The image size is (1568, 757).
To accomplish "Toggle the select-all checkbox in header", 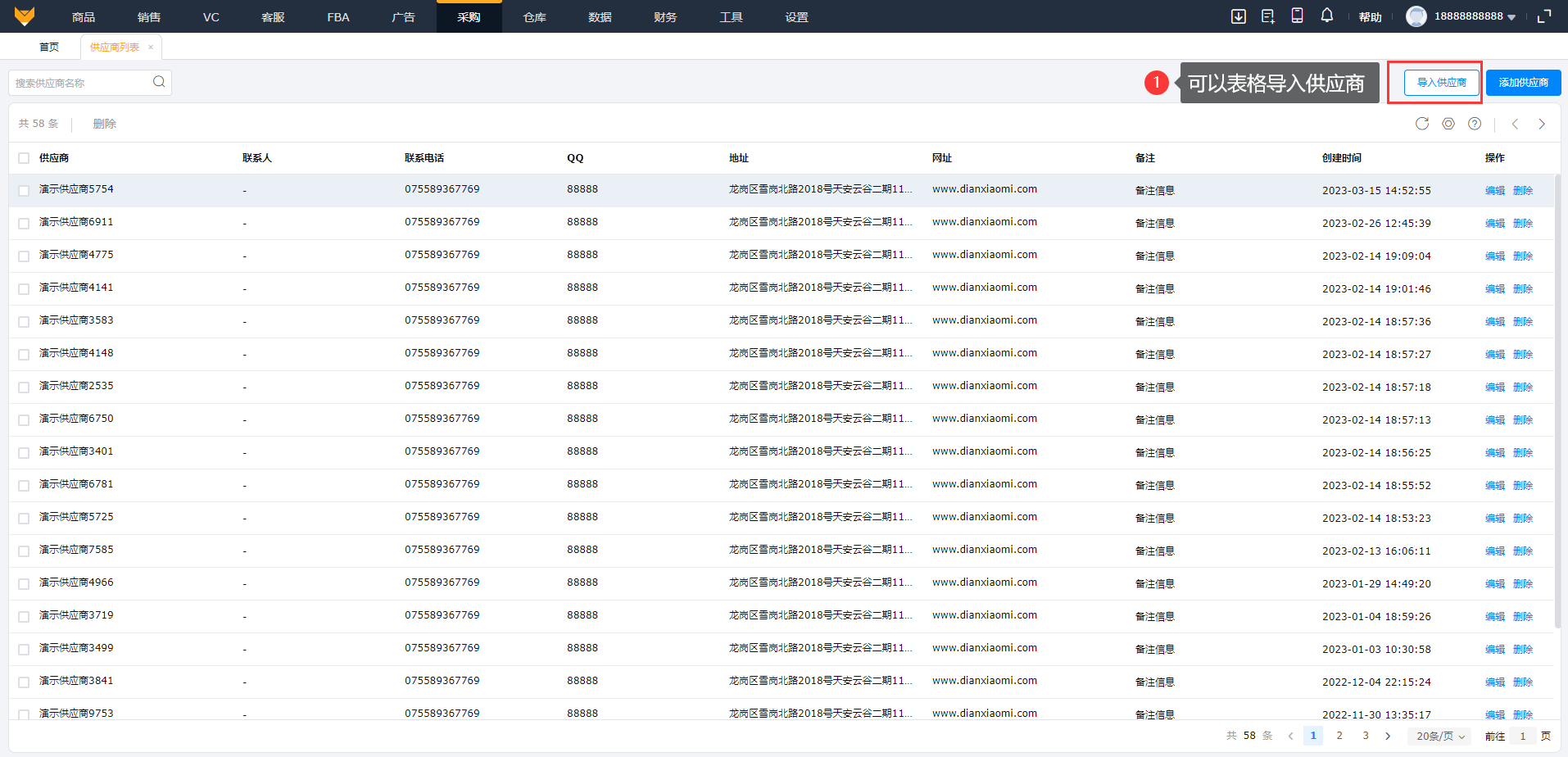I will pos(24,158).
